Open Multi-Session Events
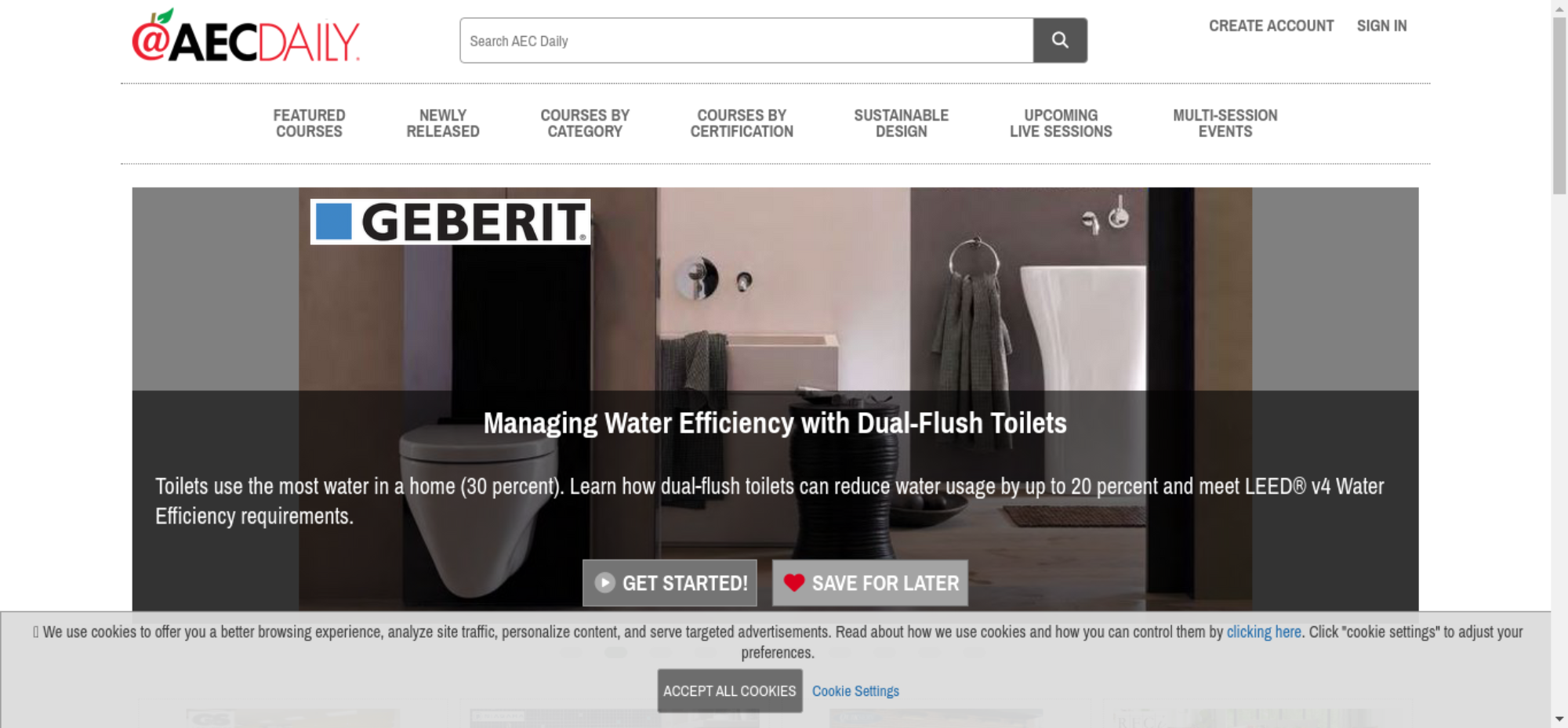 point(1225,124)
